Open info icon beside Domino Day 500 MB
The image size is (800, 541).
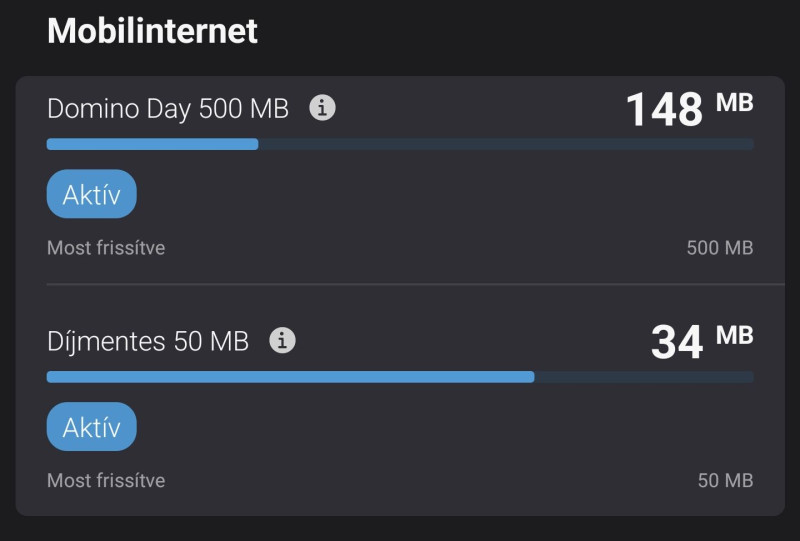click(322, 108)
